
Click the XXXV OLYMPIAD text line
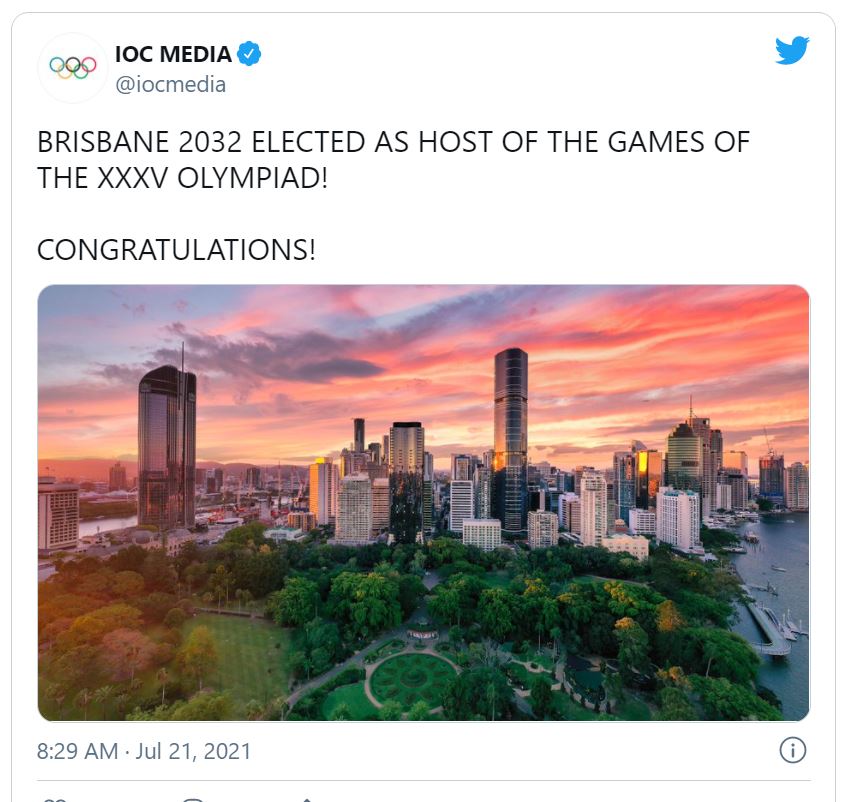pyautogui.click(x=182, y=178)
